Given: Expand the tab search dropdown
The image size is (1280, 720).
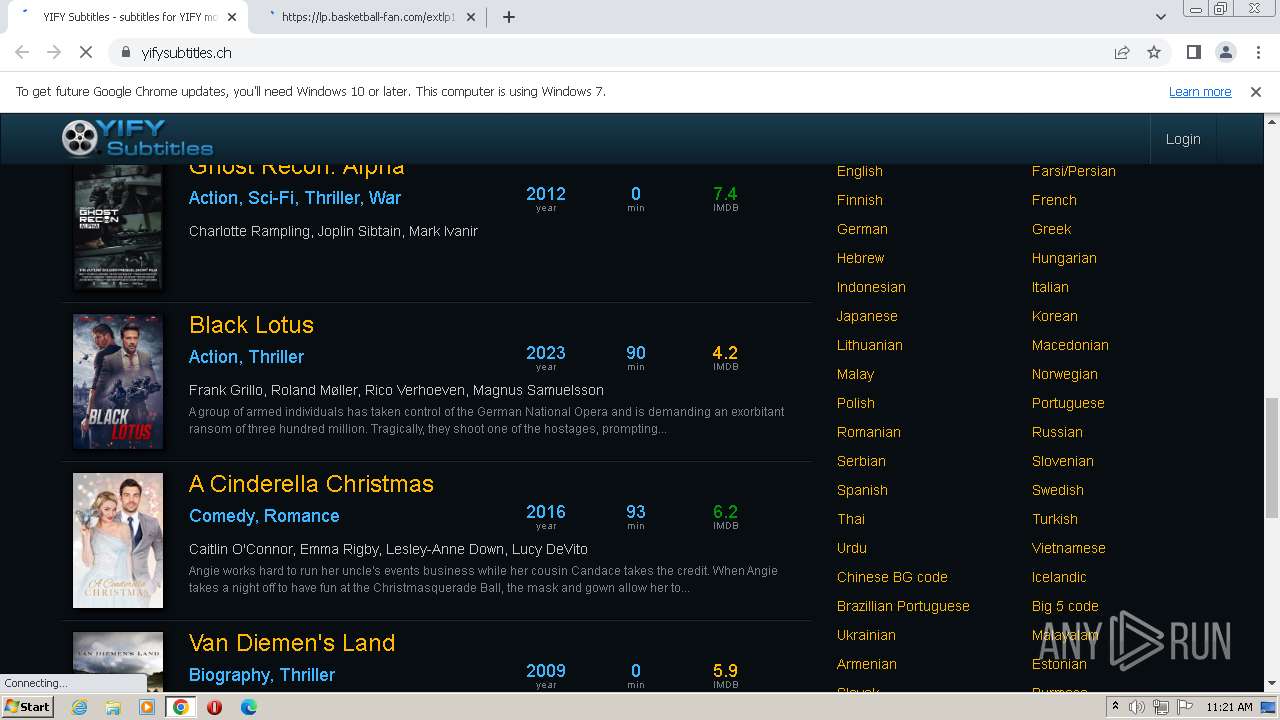Looking at the screenshot, I should tap(1160, 17).
